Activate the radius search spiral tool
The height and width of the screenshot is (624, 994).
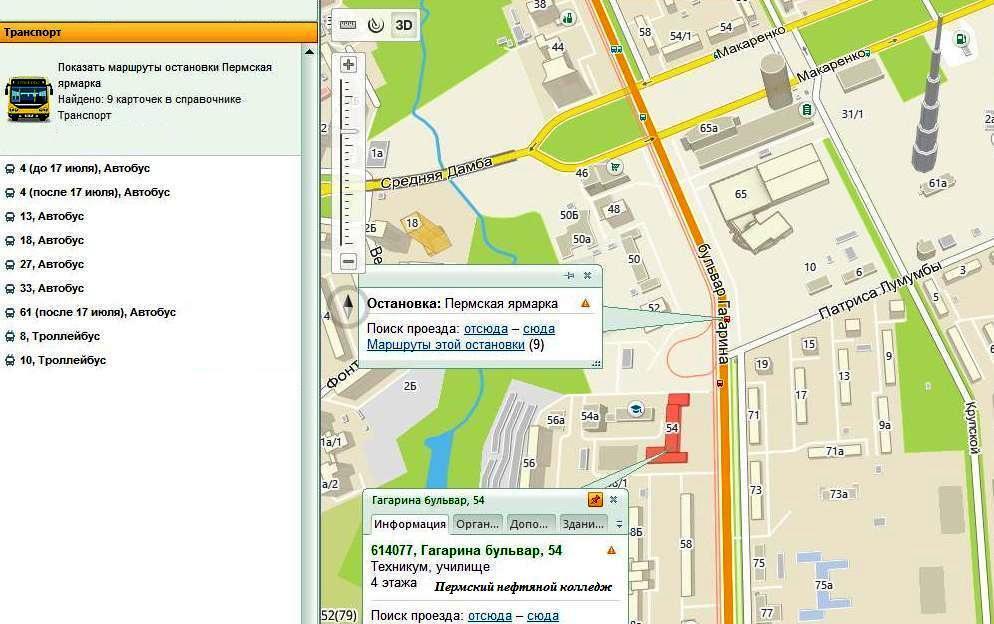376,25
